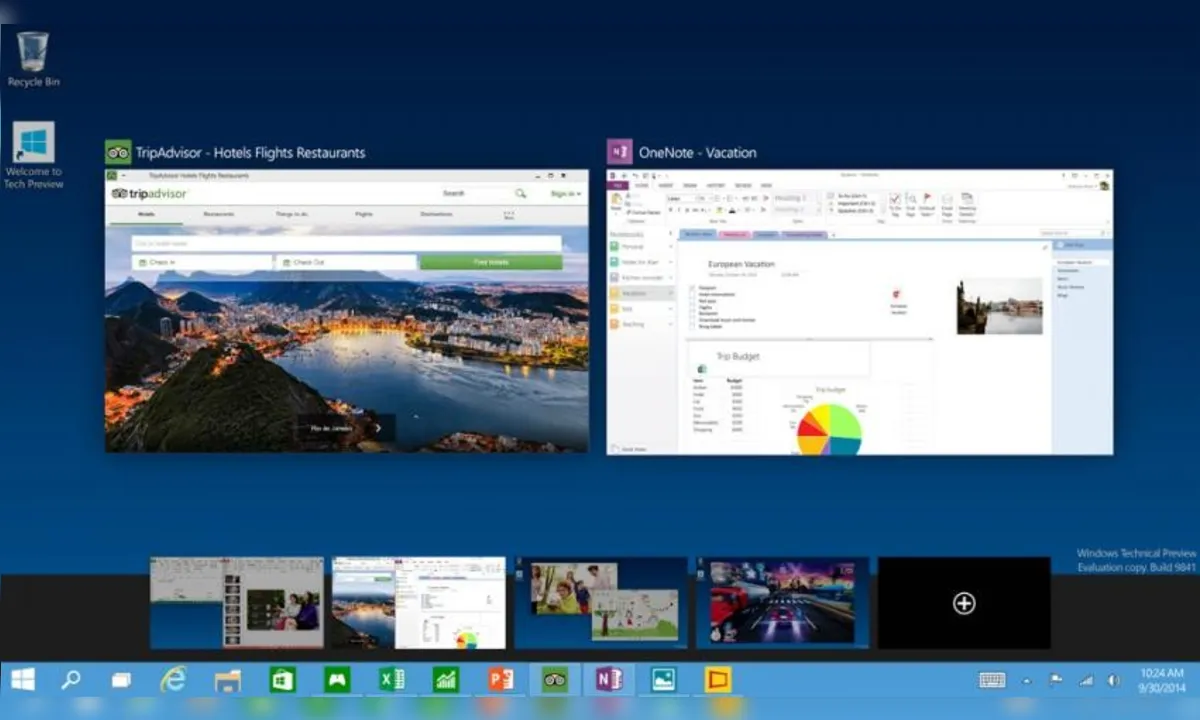Switch to the TripAdvisor window thumbnail

click(347, 311)
